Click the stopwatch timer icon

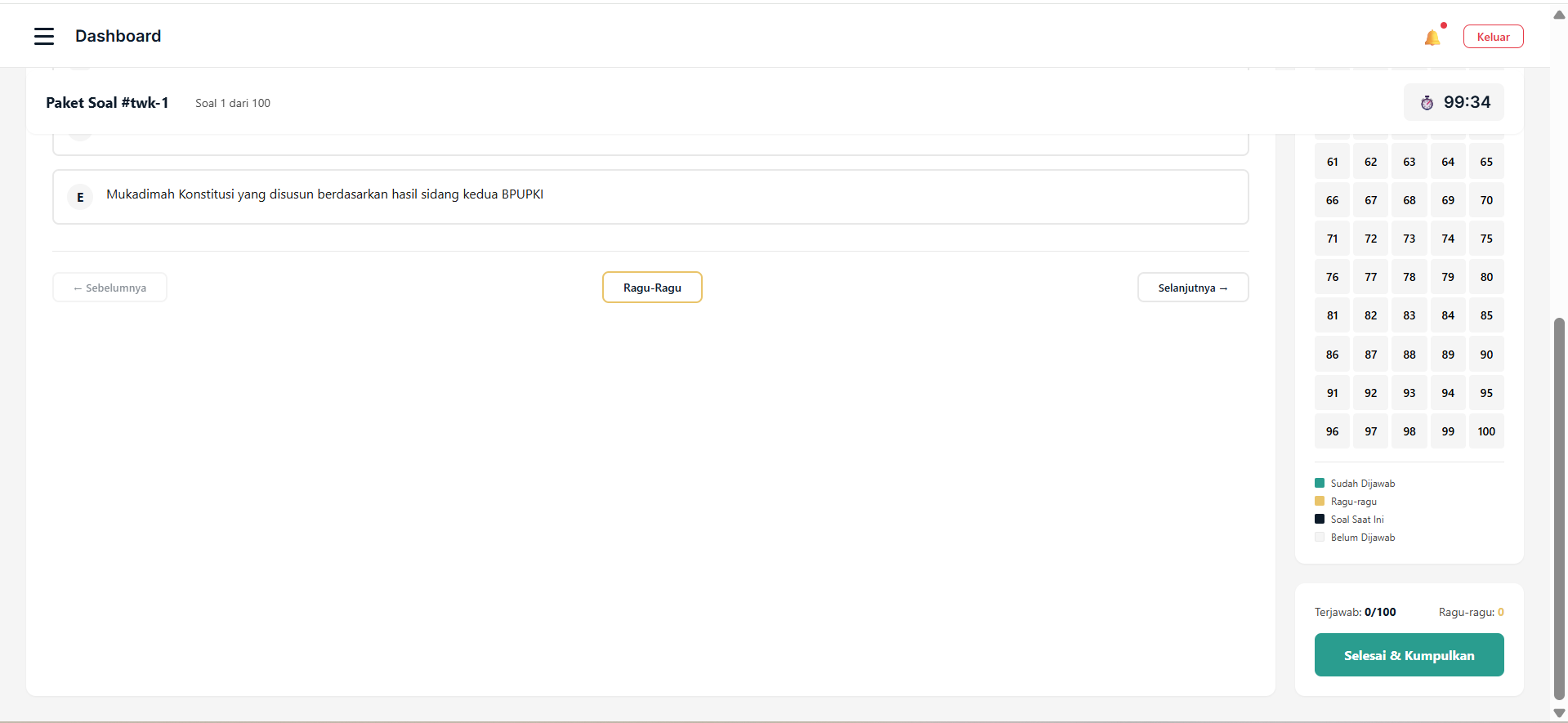point(1427,103)
